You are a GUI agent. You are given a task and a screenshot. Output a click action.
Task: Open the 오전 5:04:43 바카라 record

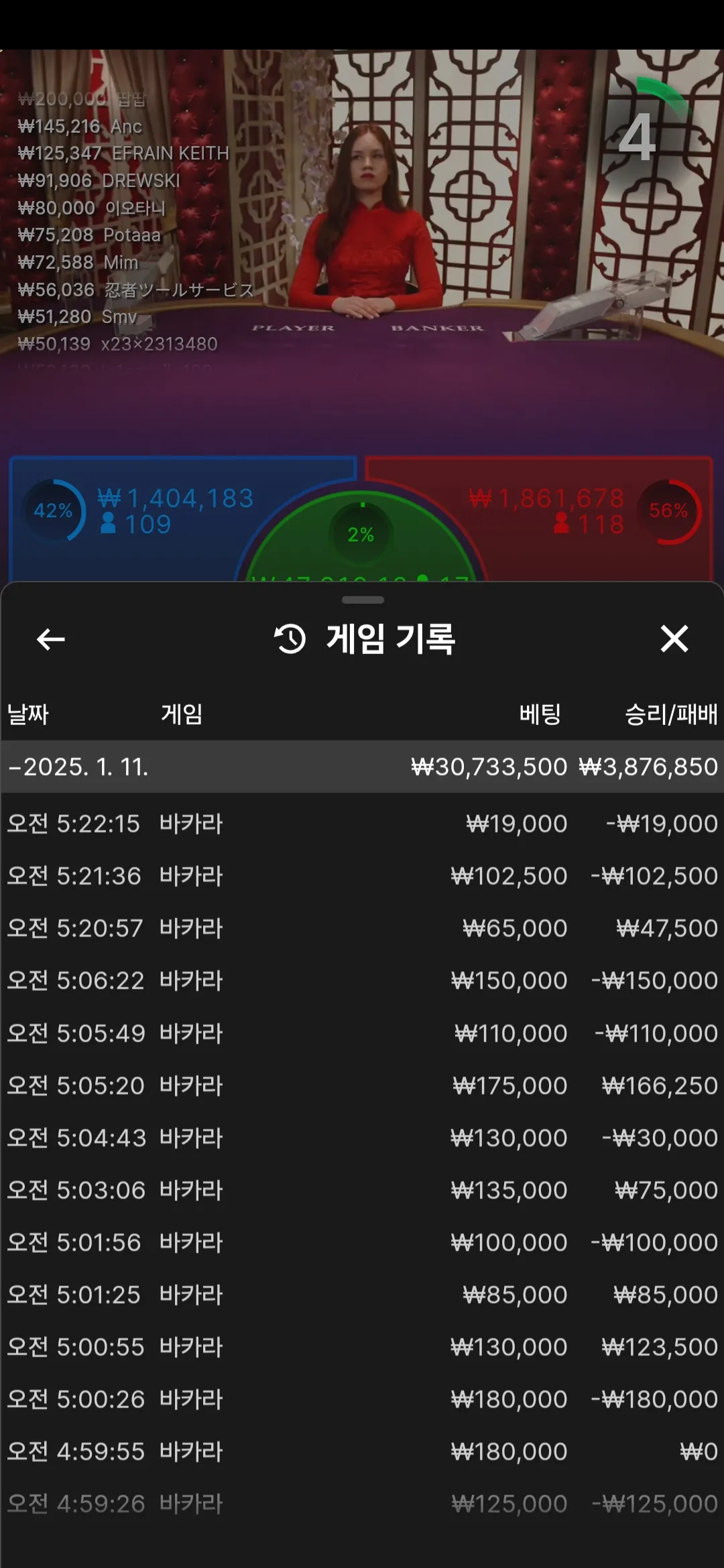[362, 1138]
